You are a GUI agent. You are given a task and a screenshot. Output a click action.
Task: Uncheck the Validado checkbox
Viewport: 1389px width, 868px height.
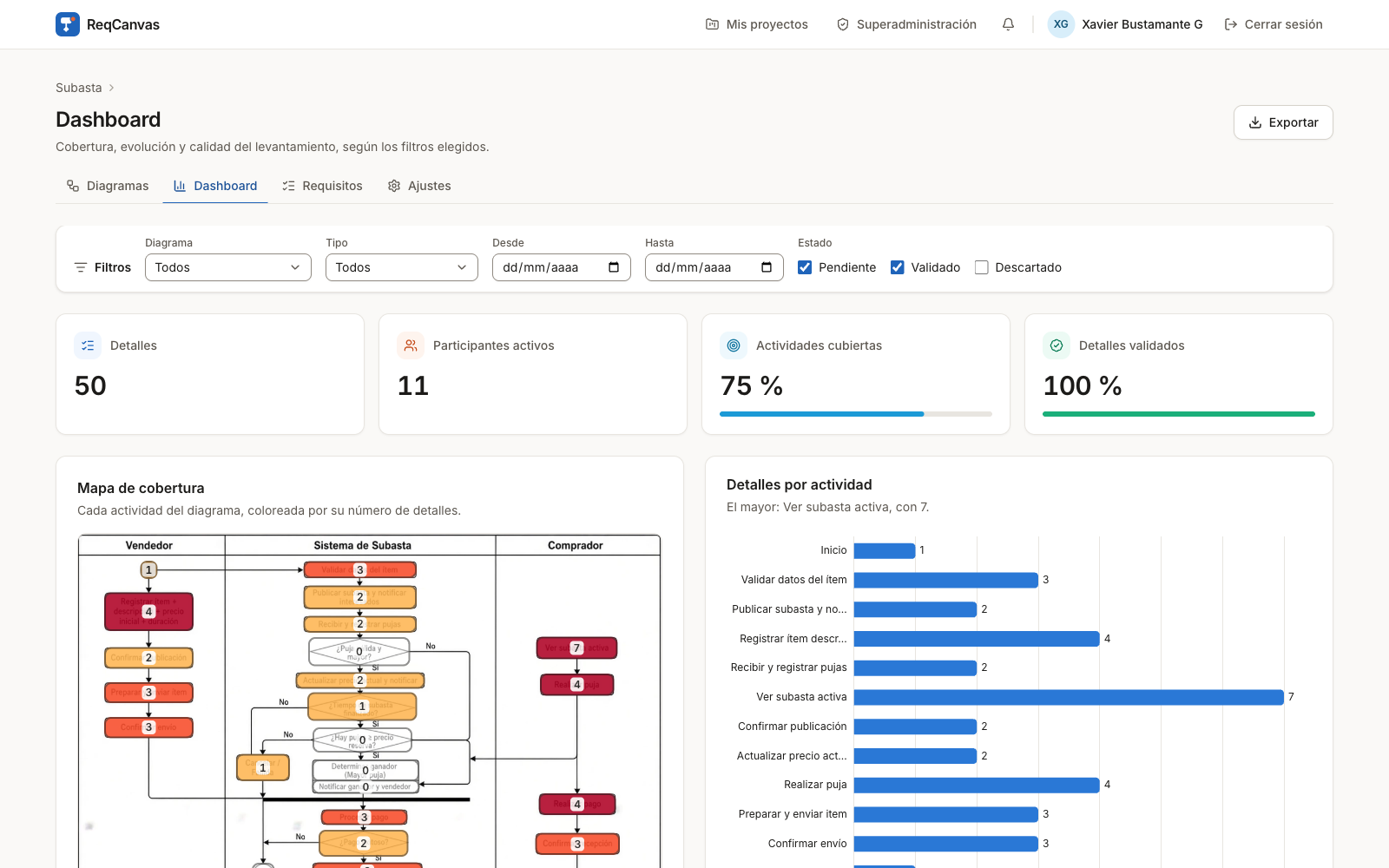(x=898, y=267)
